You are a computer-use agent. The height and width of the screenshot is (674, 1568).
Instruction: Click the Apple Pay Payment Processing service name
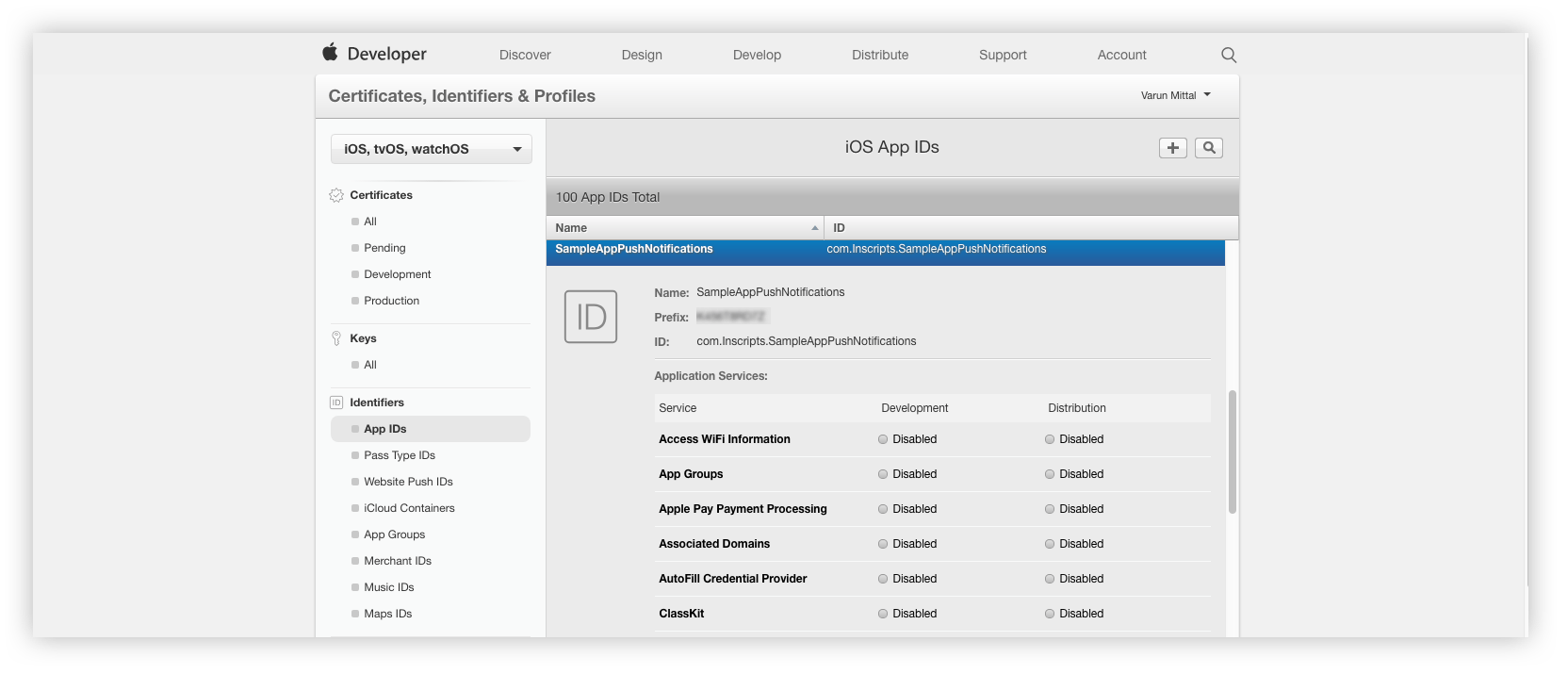743,509
